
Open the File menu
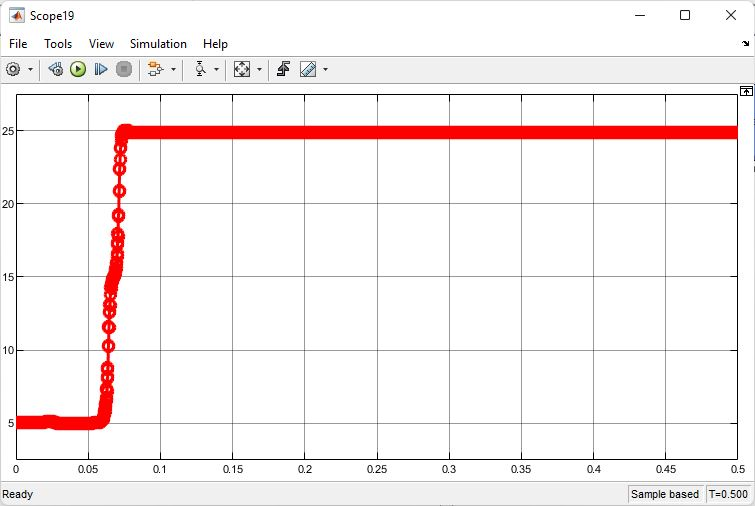tap(18, 44)
